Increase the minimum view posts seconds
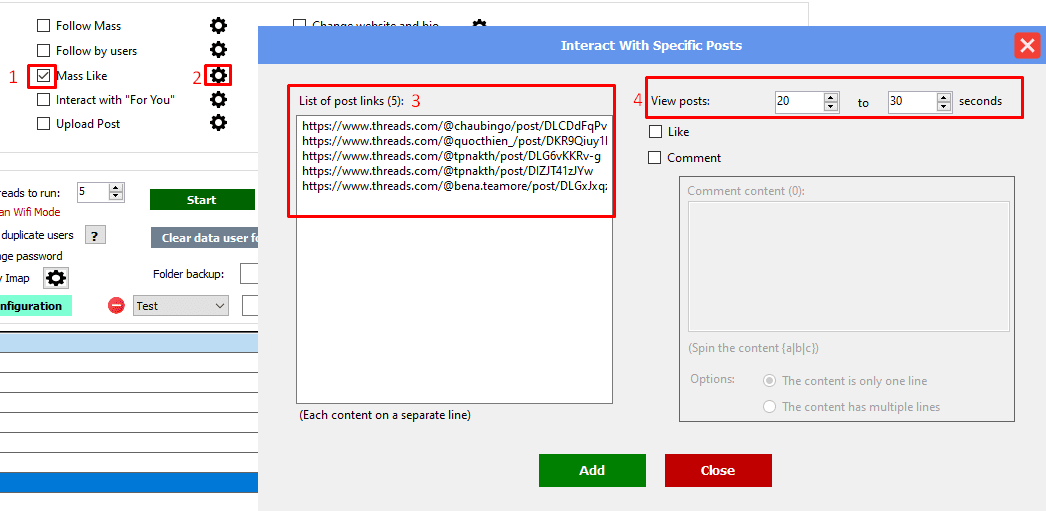This screenshot has height=511, width=1046. click(831, 97)
